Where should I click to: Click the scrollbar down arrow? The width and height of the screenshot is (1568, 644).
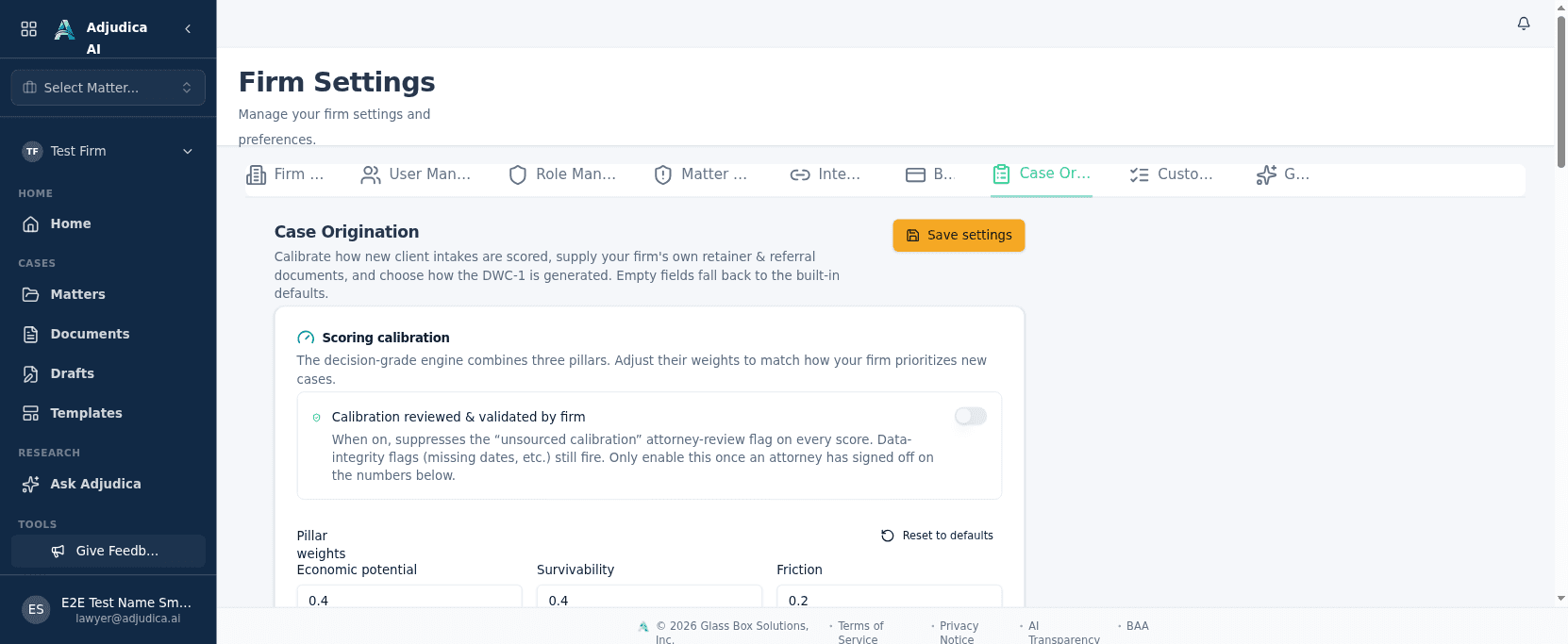(x=1561, y=599)
